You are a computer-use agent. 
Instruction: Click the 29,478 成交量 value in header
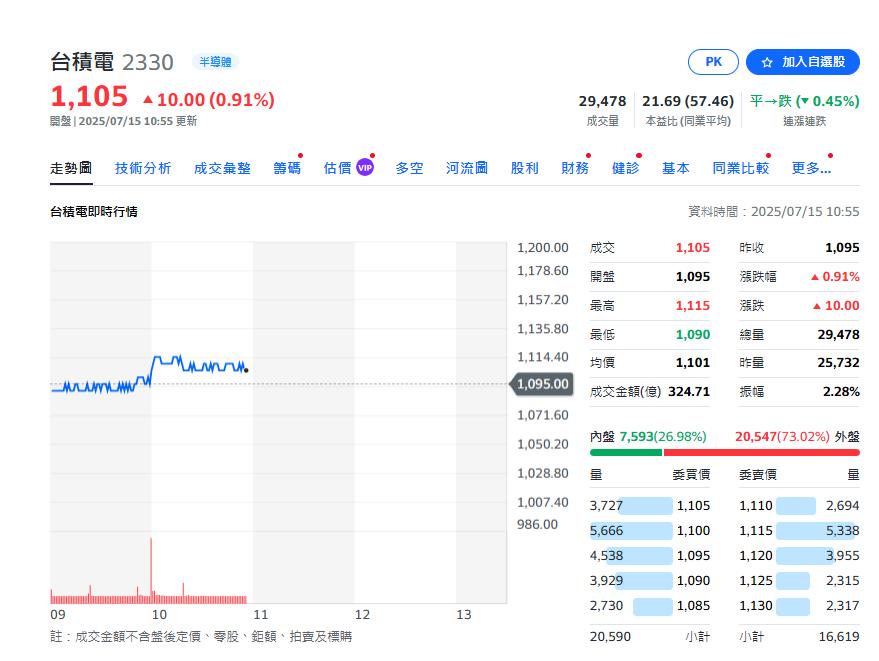pyautogui.click(x=602, y=101)
